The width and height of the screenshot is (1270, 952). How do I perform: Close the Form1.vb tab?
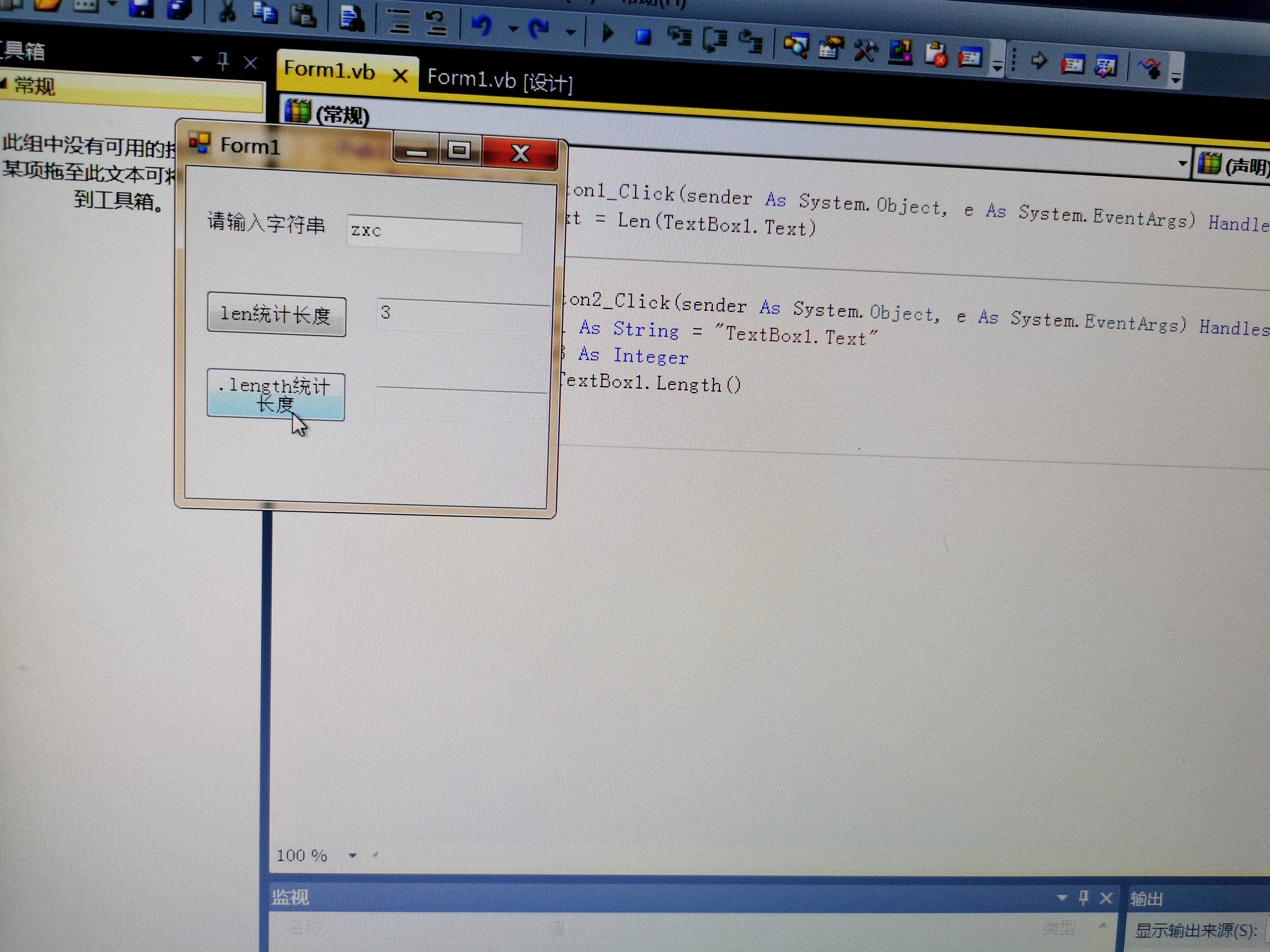tap(400, 76)
